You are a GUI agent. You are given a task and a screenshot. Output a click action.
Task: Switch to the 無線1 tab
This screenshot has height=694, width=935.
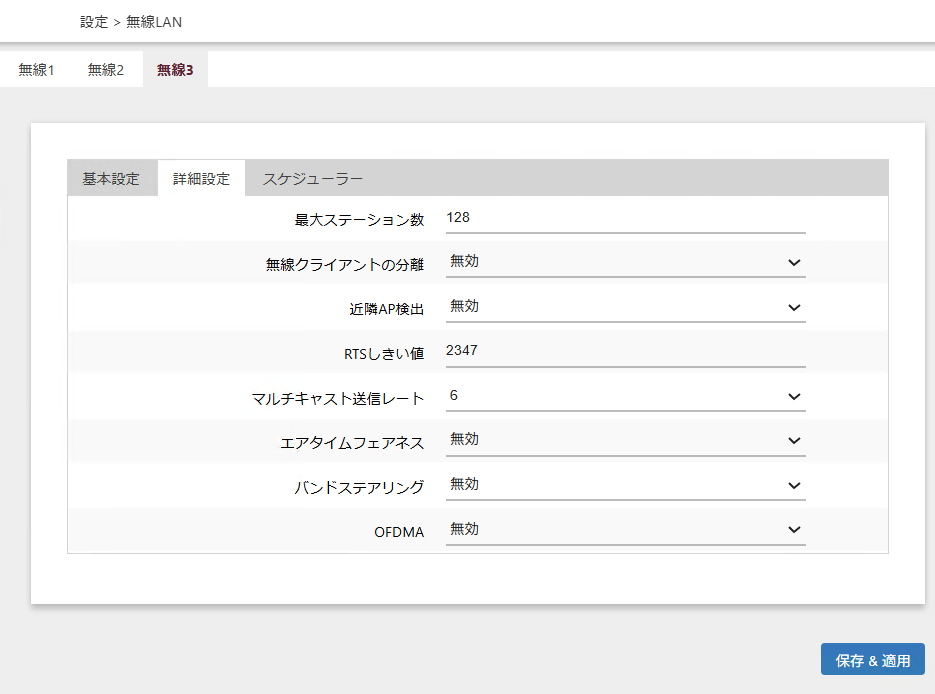click(x=36, y=70)
